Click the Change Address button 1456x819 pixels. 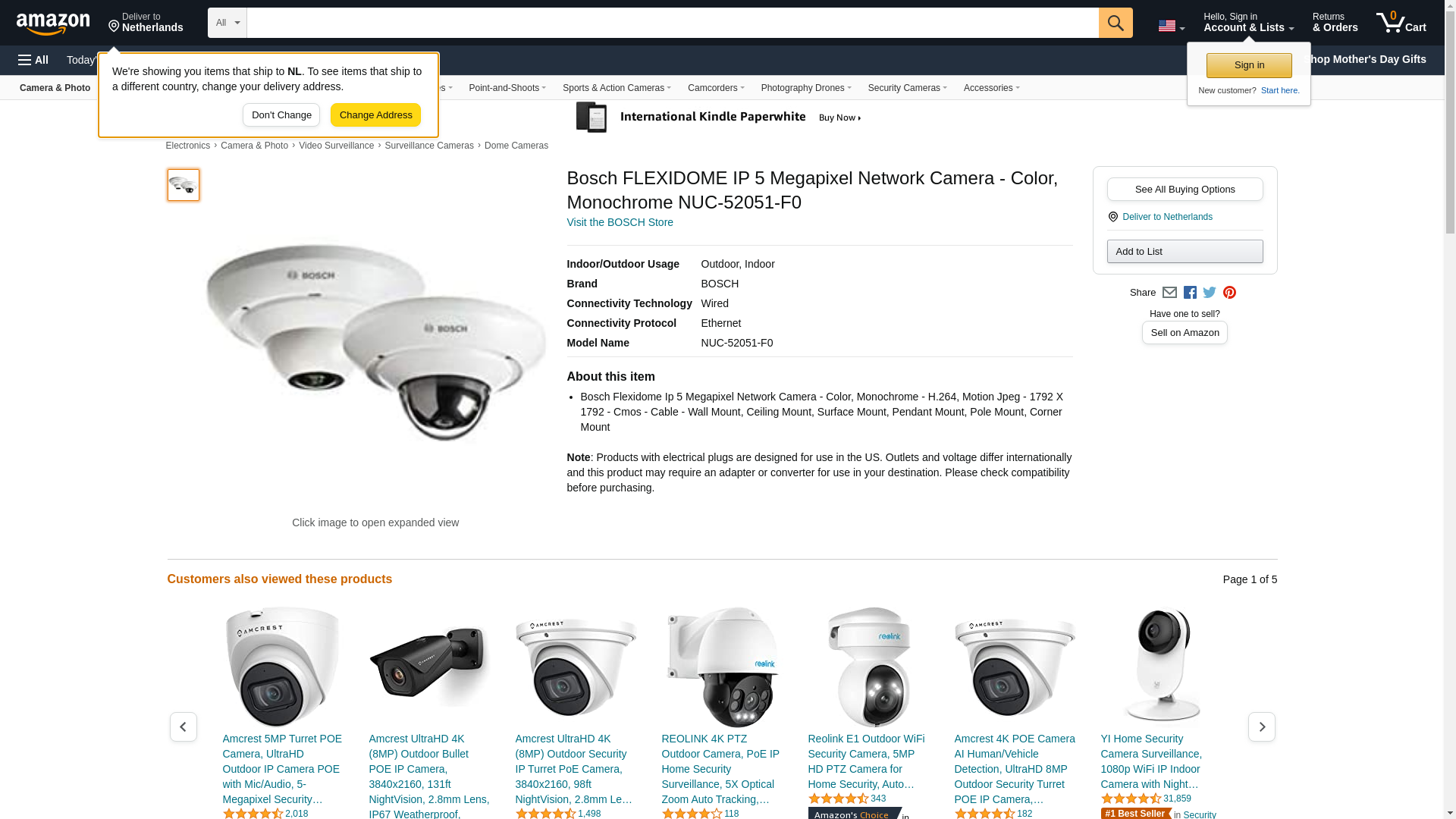[x=375, y=115]
